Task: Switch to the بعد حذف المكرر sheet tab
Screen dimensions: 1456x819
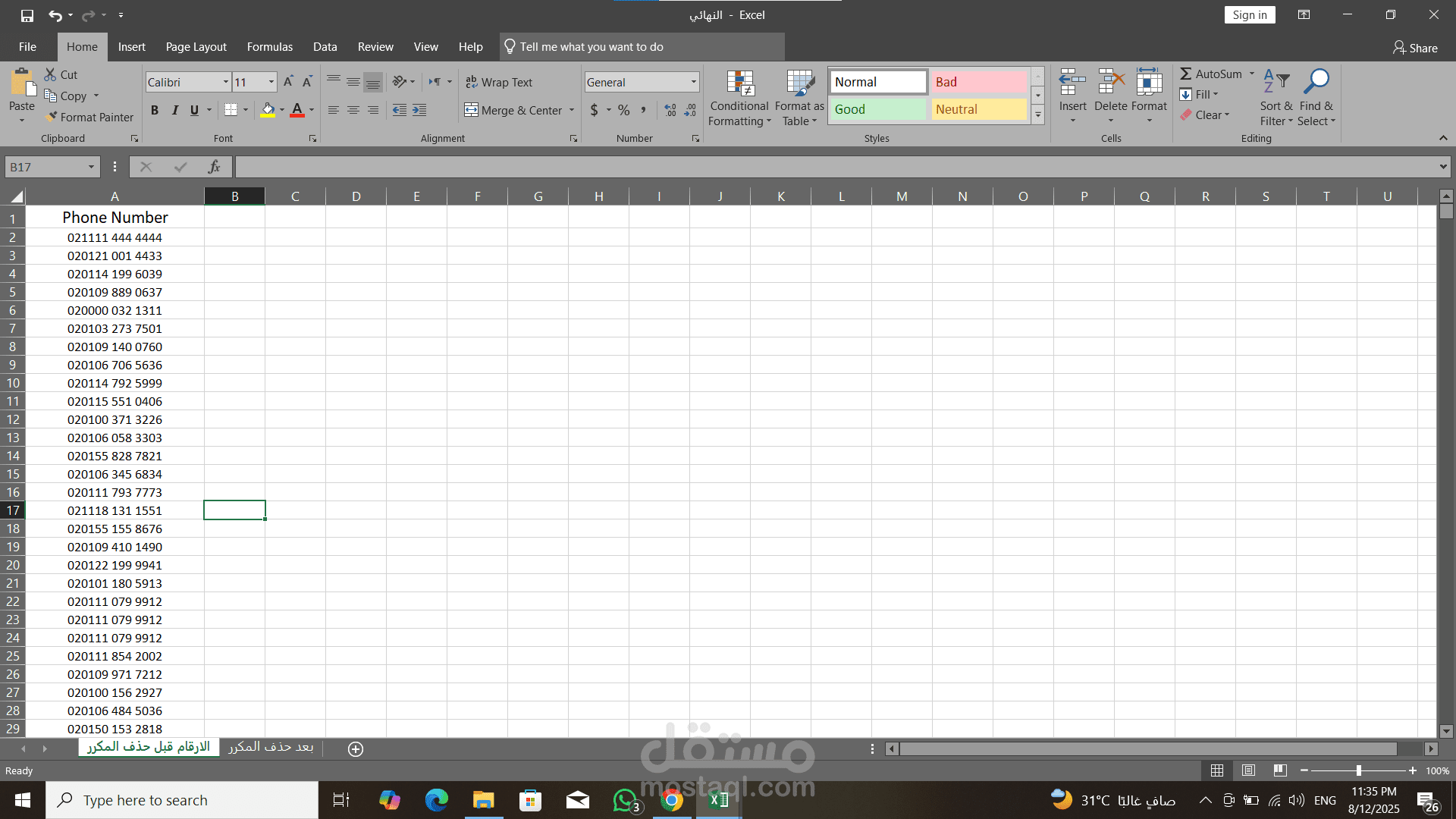Action: click(x=271, y=747)
